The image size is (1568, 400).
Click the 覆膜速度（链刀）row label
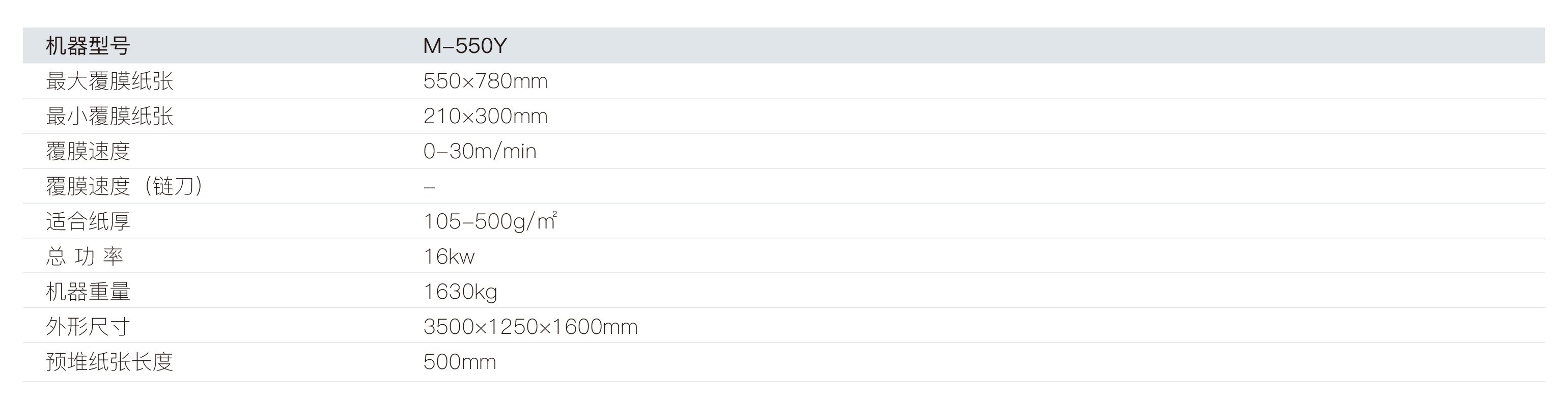pos(124,186)
